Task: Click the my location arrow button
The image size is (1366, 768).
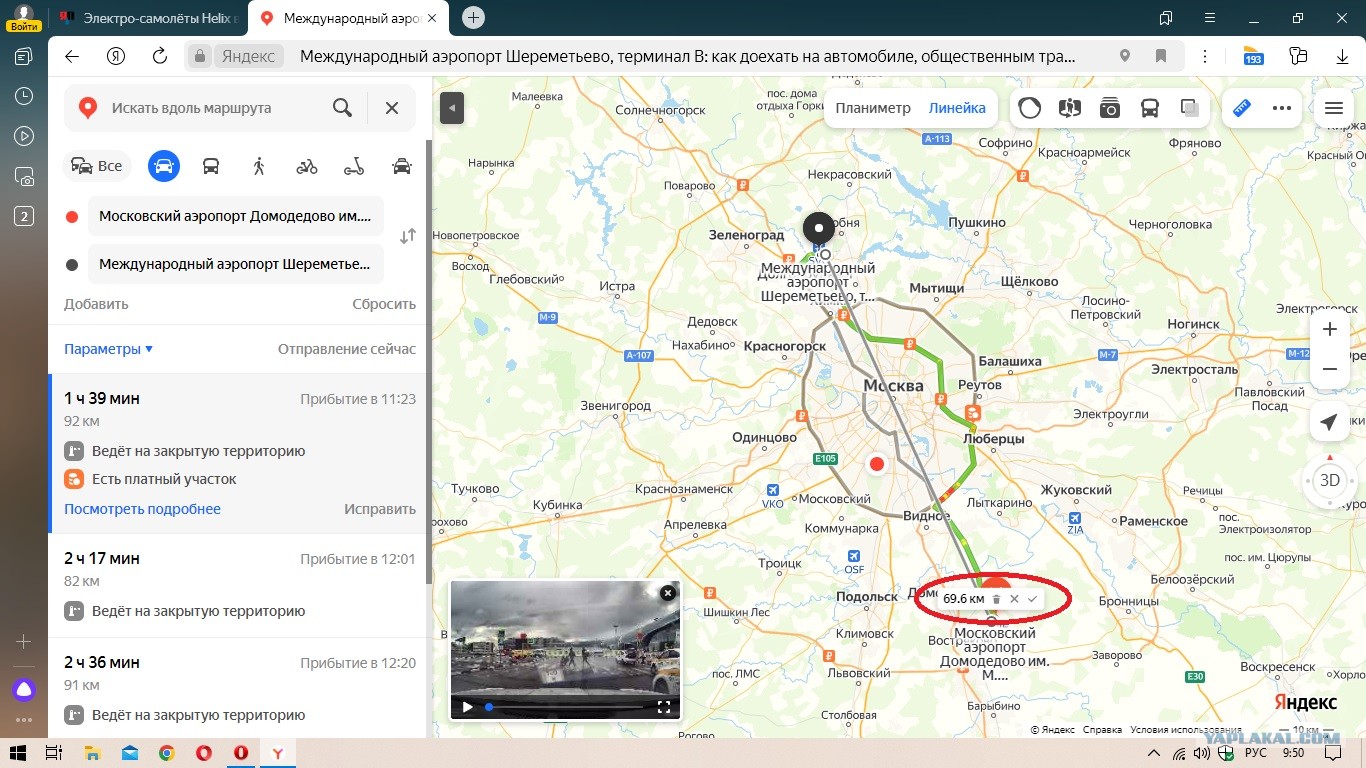Action: [1329, 423]
